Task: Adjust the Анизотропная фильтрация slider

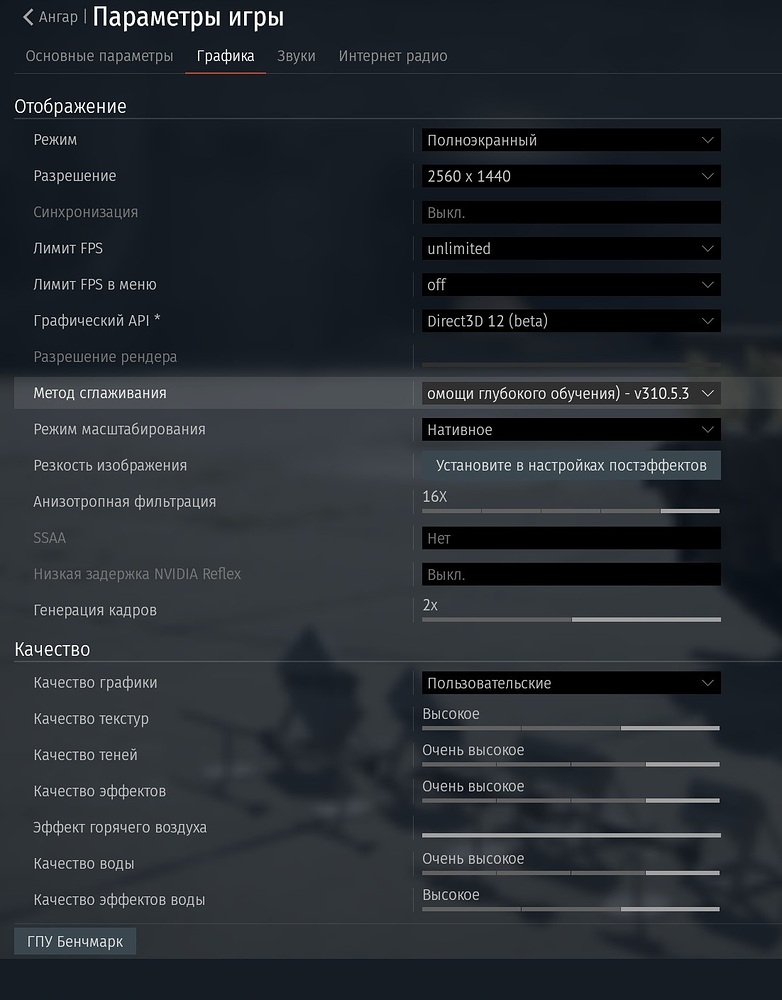Action: click(x=570, y=510)
